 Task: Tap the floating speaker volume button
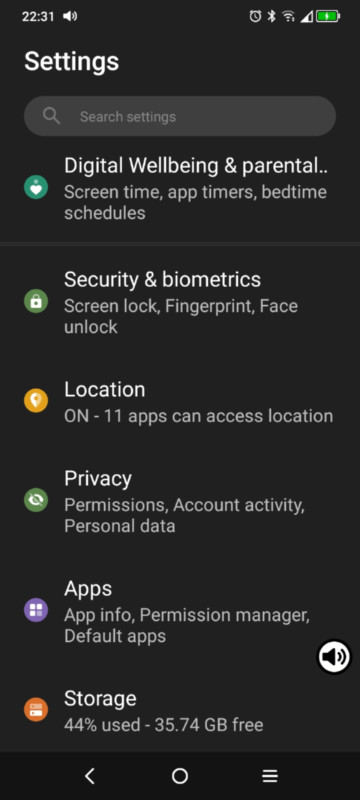(x=335, y=657)
